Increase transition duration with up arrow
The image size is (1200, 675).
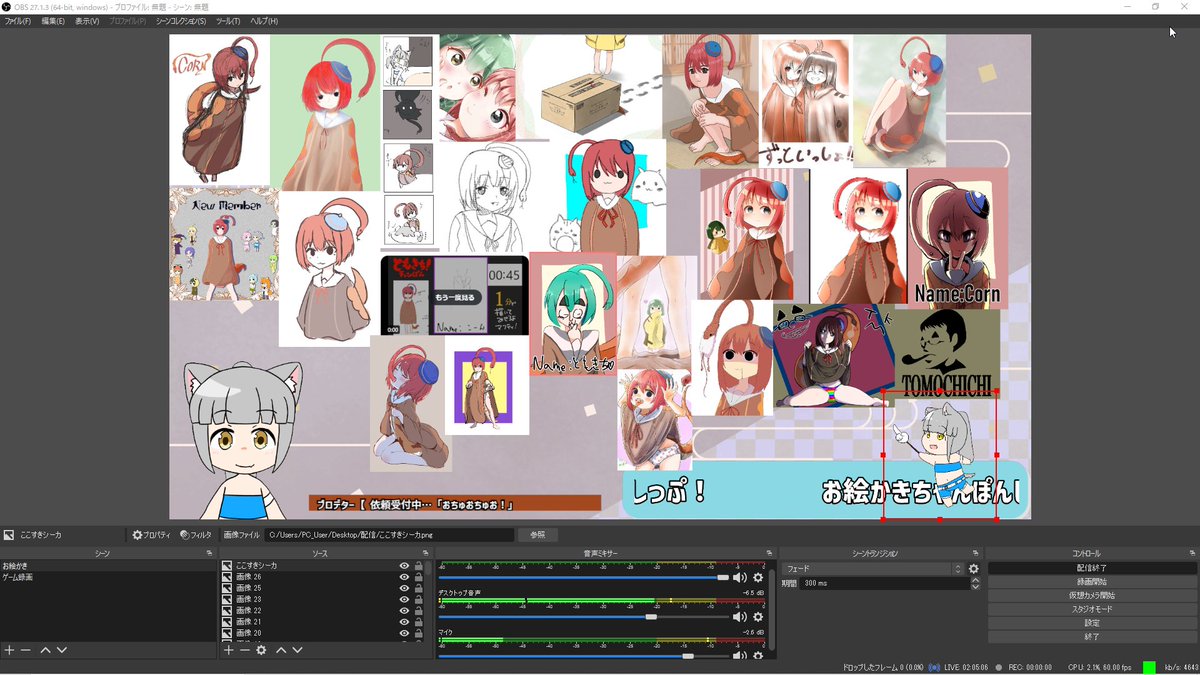[x=976, y=580]
